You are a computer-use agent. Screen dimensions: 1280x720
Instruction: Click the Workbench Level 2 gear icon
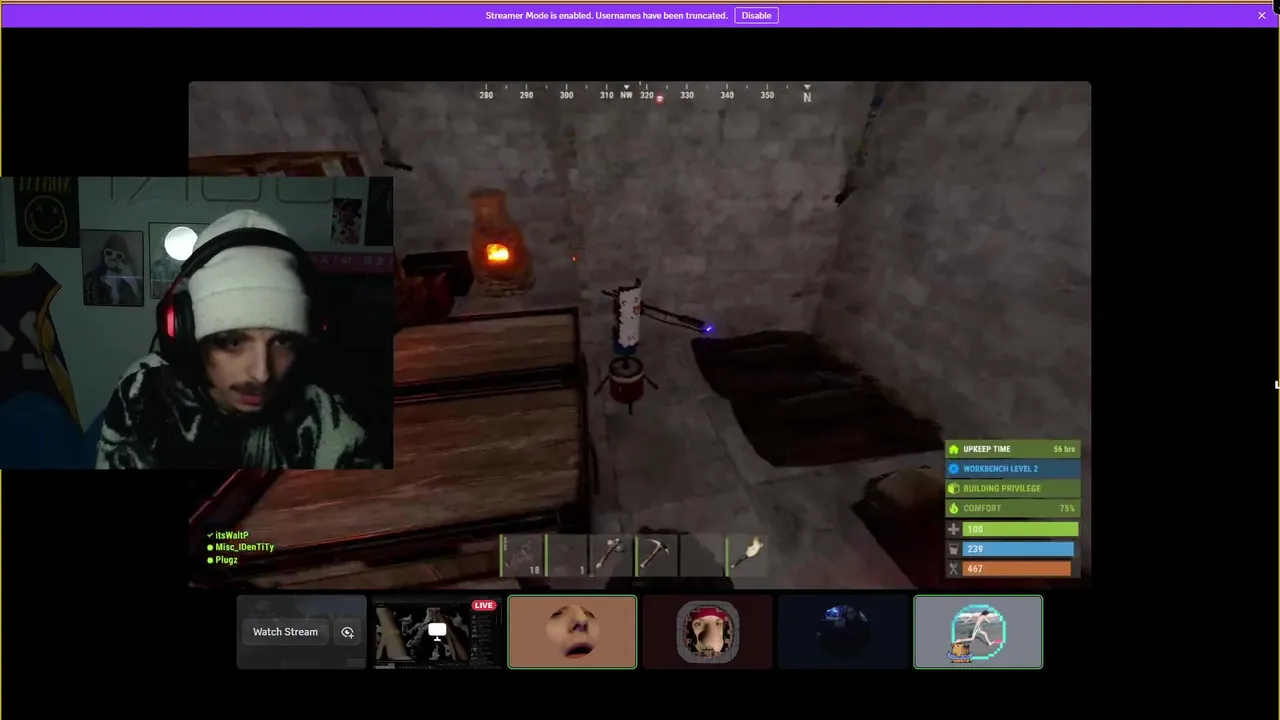click(x=954, y=469)
